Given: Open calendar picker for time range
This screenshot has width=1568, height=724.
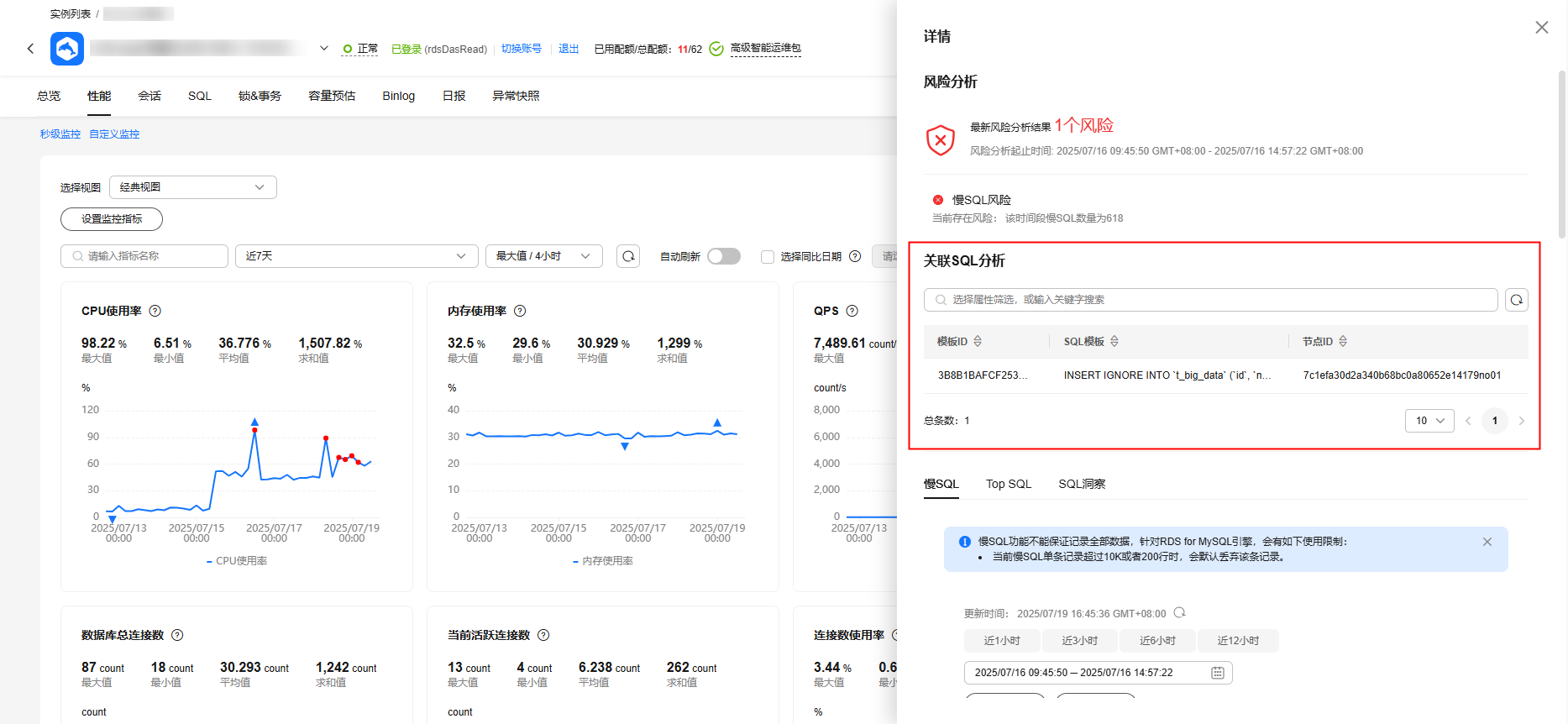Looking at the screenshot, I should (1218, 673).
